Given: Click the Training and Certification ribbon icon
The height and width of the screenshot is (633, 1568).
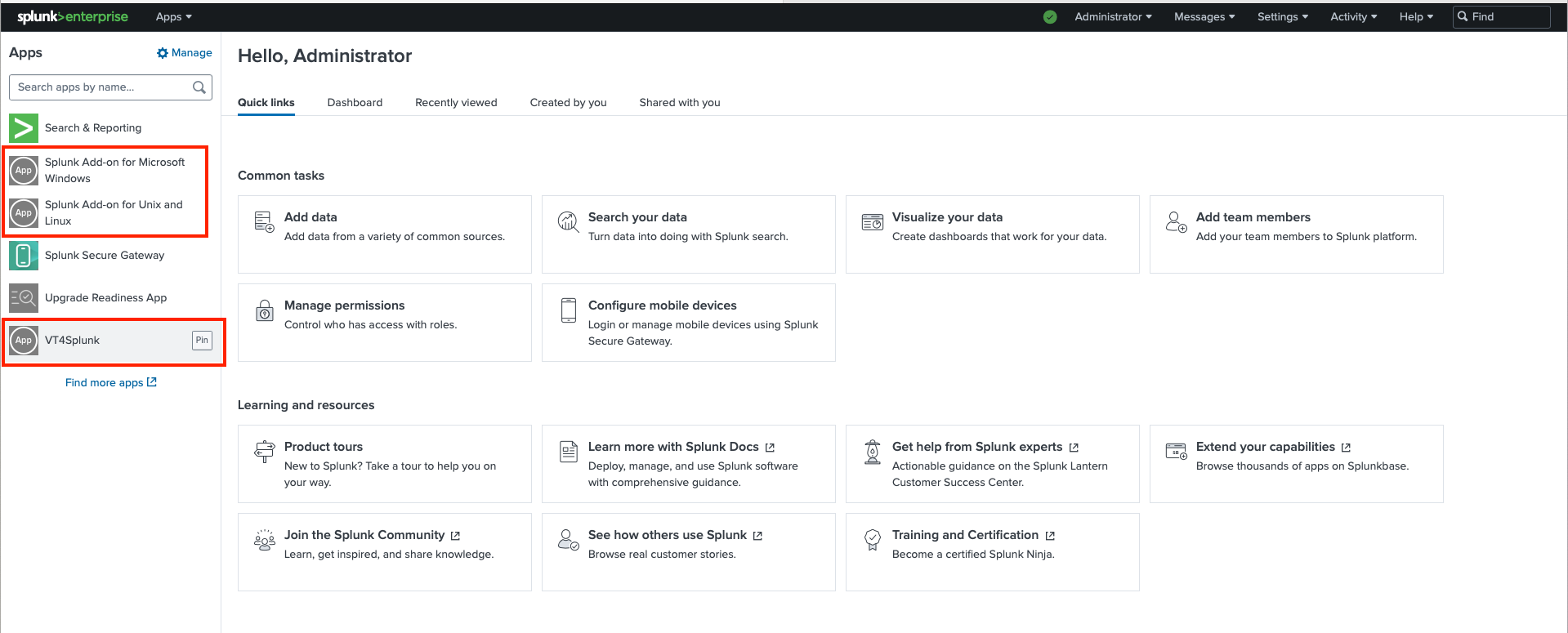Looking at the screenshot, I should click(x=873, y=540).
